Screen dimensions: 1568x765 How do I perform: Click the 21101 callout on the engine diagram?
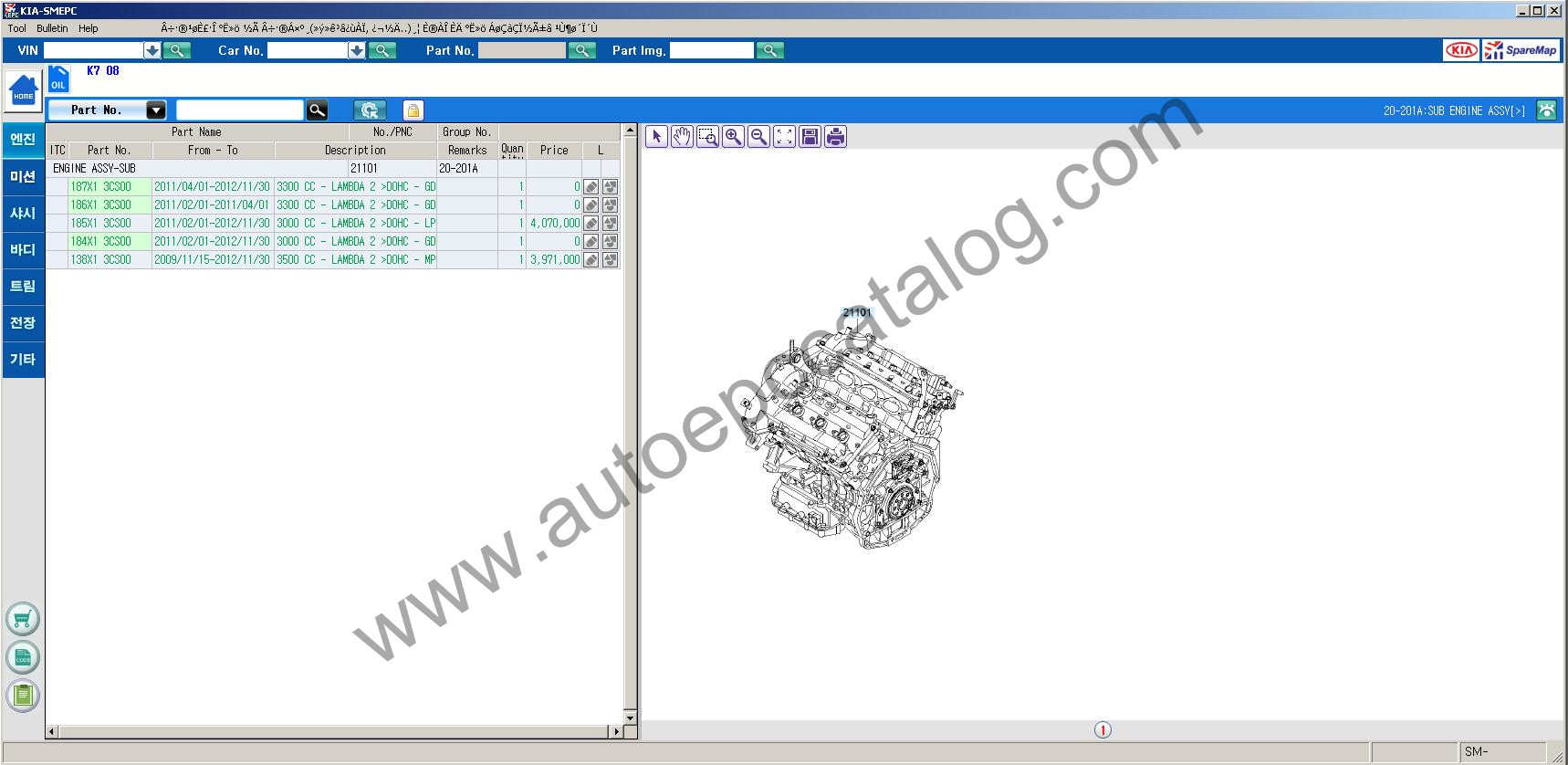coord(857,312)
